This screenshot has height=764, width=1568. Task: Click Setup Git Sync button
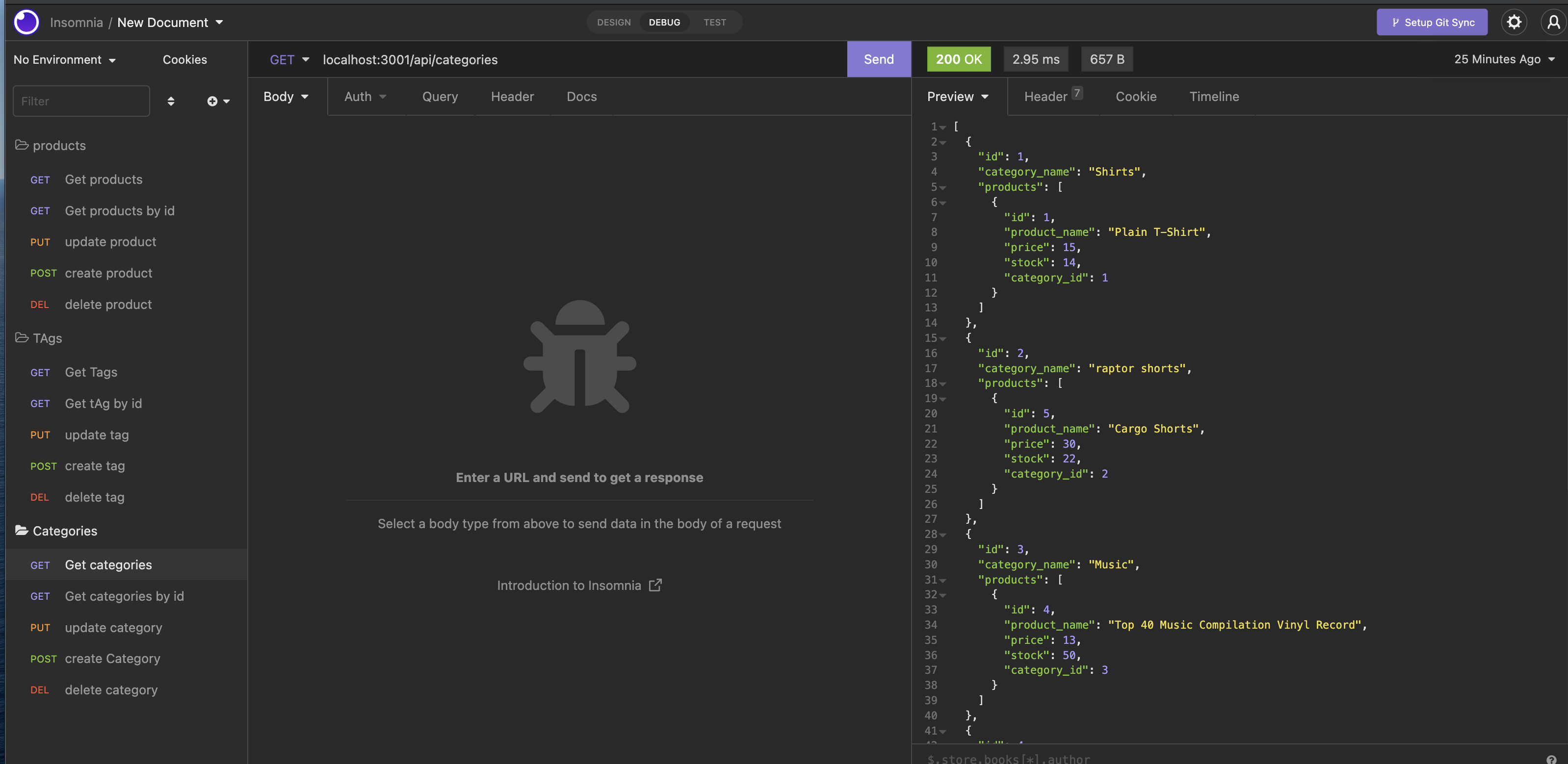click(x=1432, y=22)
